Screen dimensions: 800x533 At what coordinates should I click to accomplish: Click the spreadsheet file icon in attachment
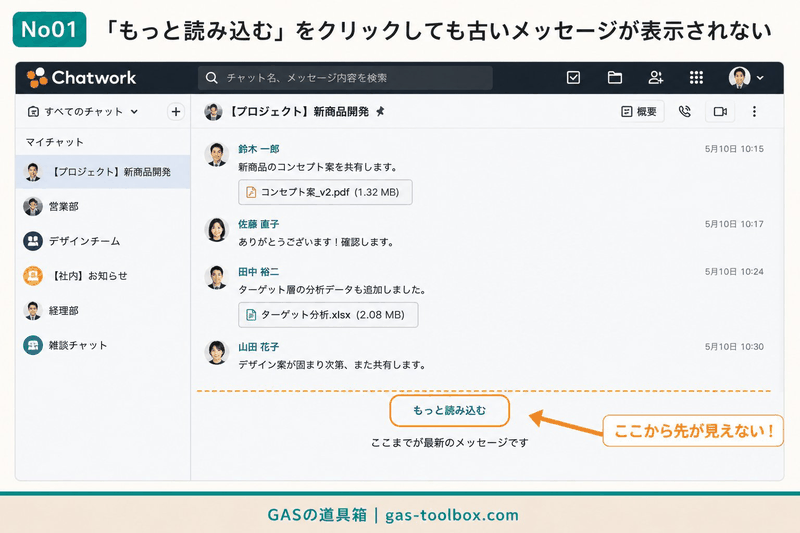(x=251, y=315)
